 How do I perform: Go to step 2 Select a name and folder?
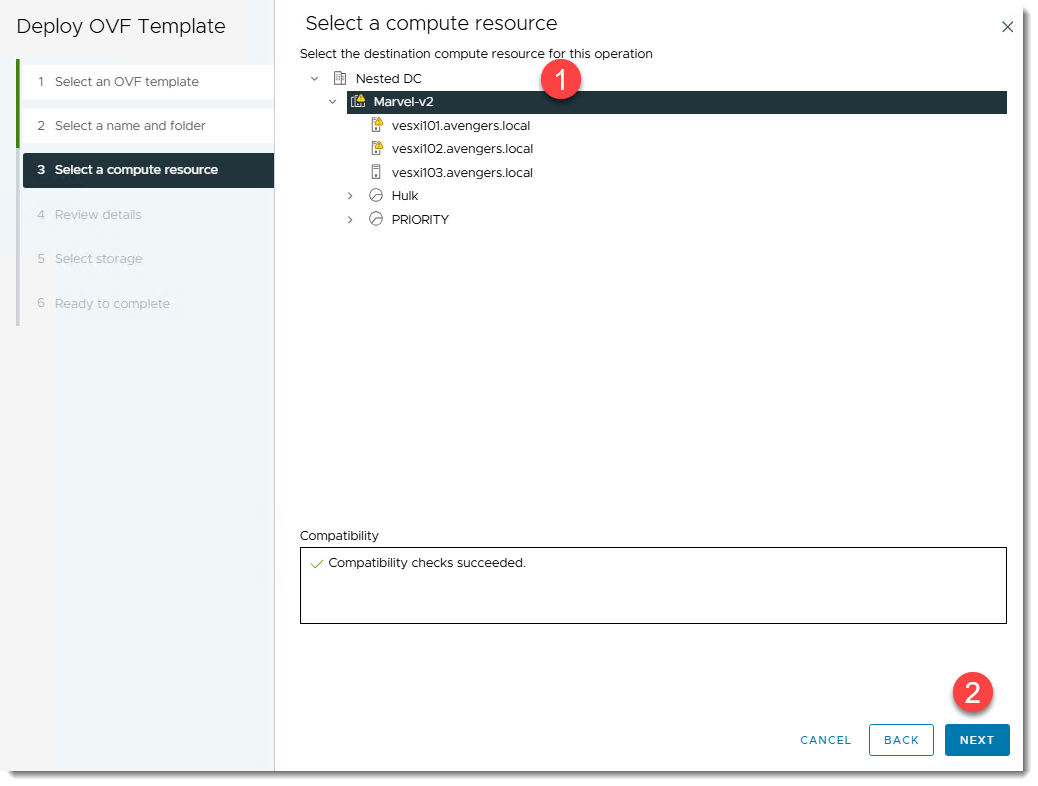pos(130,126)
